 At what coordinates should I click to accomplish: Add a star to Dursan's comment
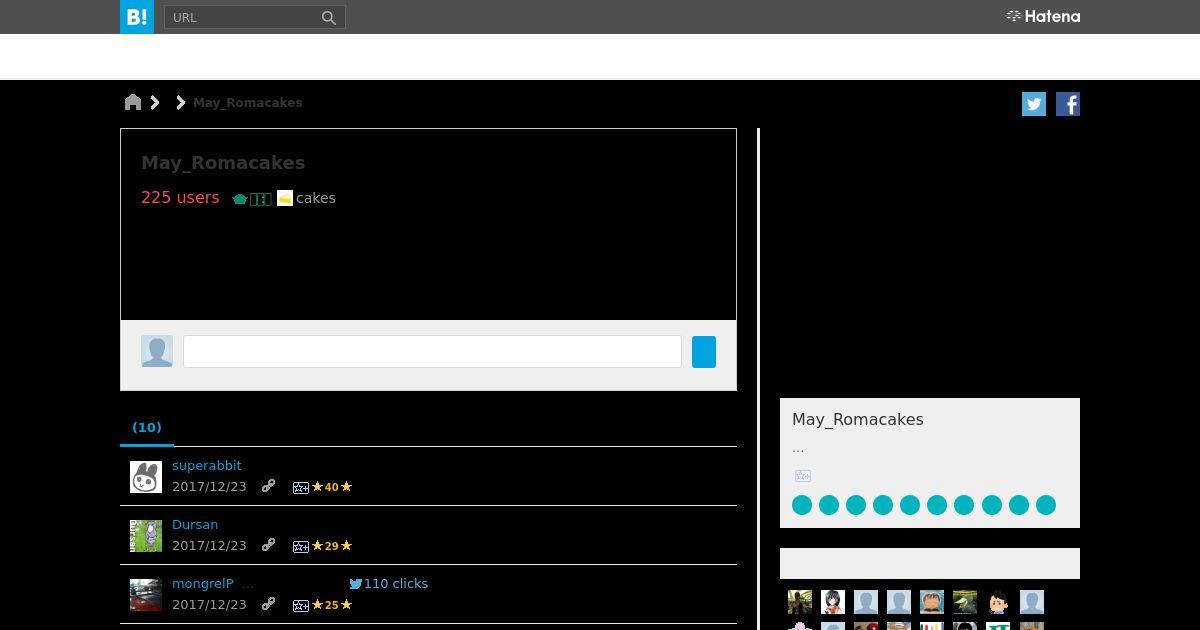pyautogui.click(x=300, y=546)
